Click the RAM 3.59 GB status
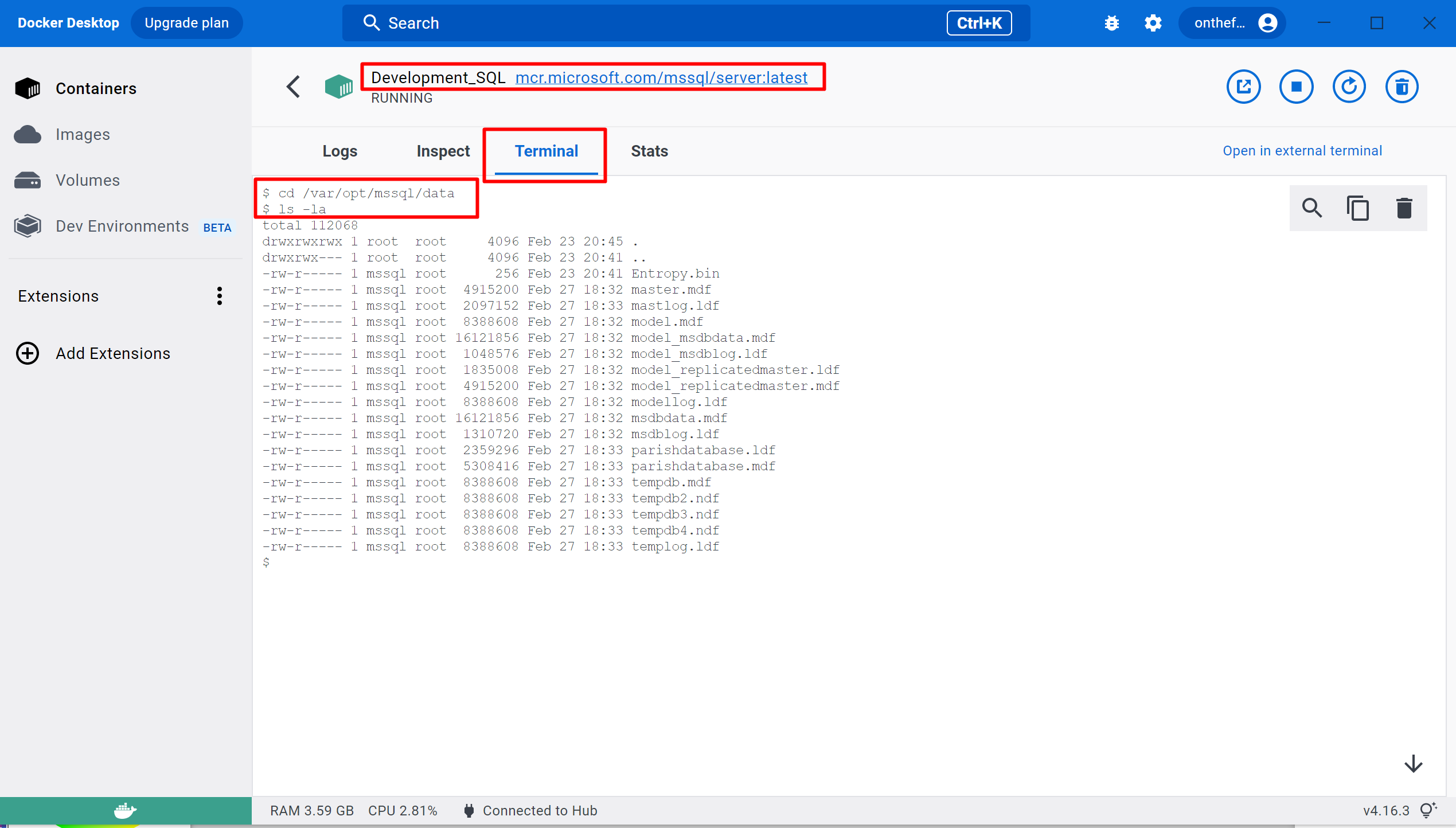The image size is (1456, 828). tap(312, 810)
